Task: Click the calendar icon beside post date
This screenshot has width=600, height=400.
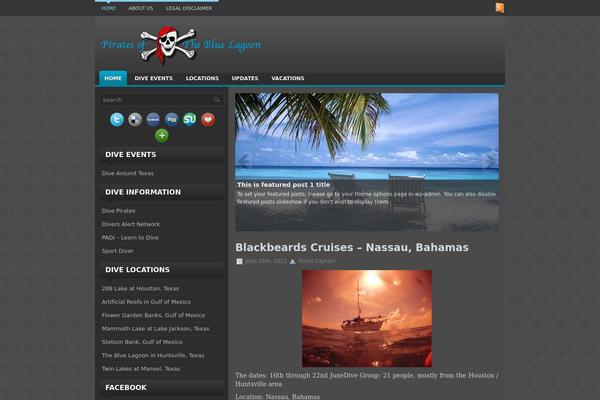Action: coord(240,261)
